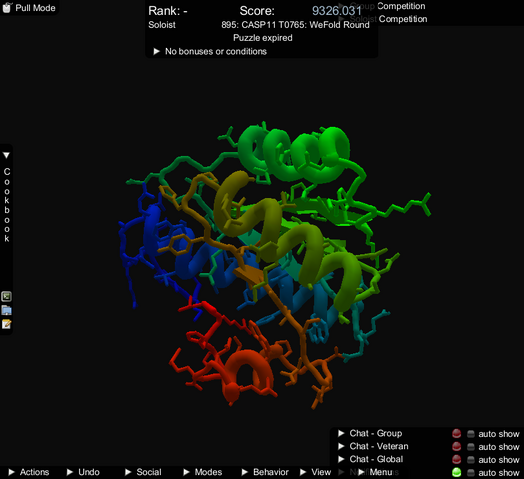Click the Rank: - text
This screenshot has height=479, width=524.
pyautogui.click(x=168, y=11)
